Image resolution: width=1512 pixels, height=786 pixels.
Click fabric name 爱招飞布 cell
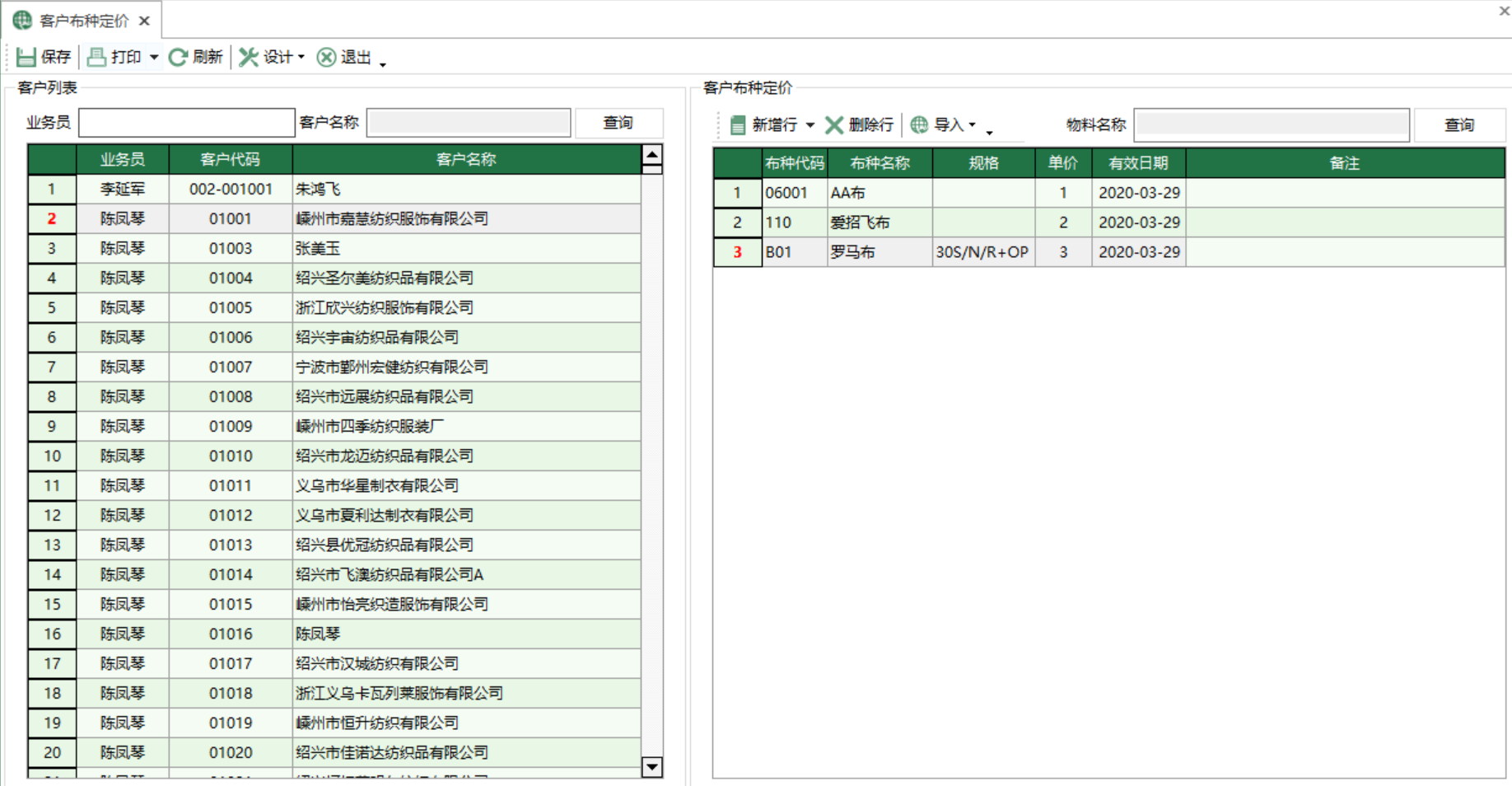pyautogui.click(x=880, y=222)
